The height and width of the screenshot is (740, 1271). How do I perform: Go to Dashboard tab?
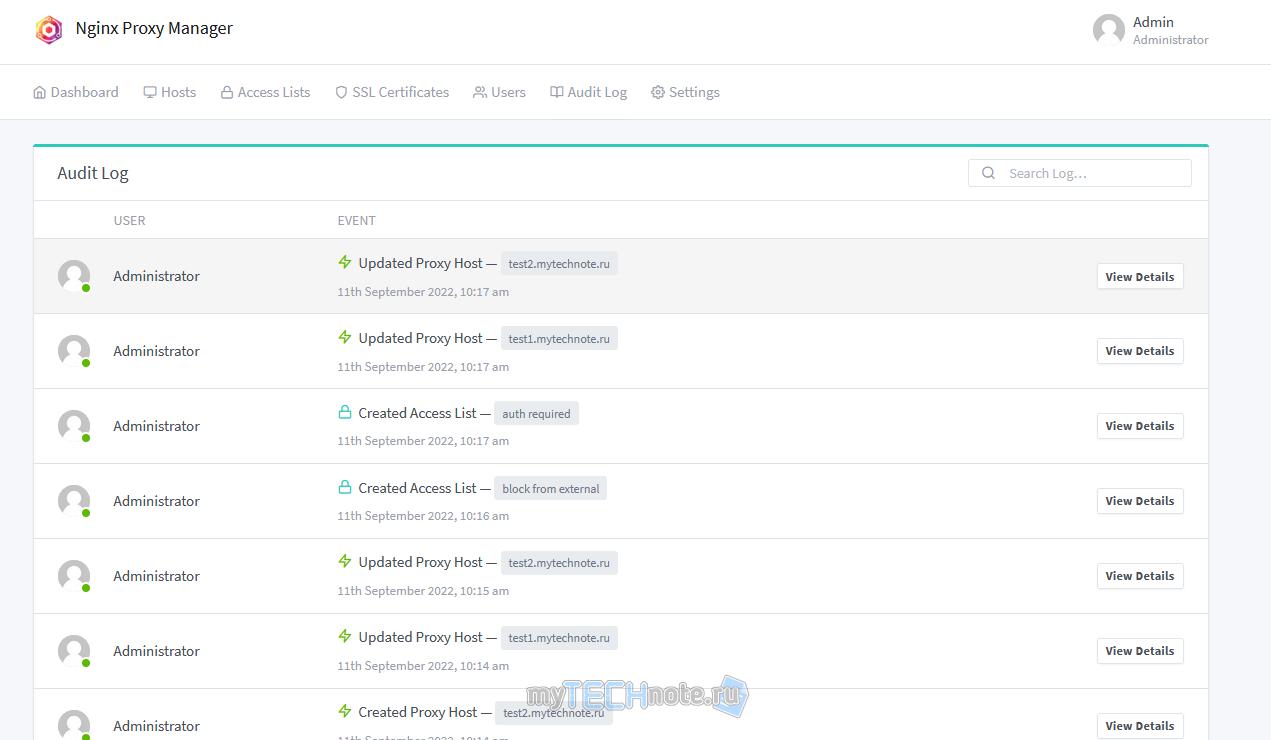point(76,92)
